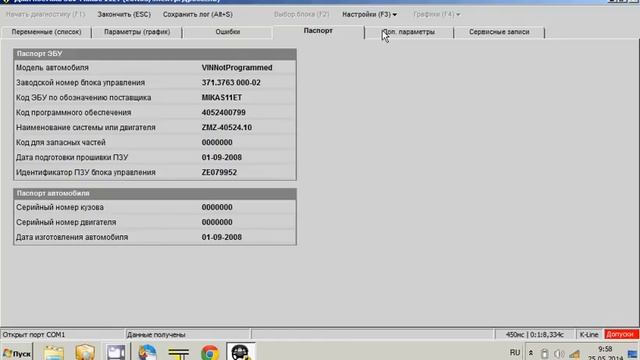Open the yellow box taskbar icon
Viewport: 640px width, 360px height.
coord(85,352)
